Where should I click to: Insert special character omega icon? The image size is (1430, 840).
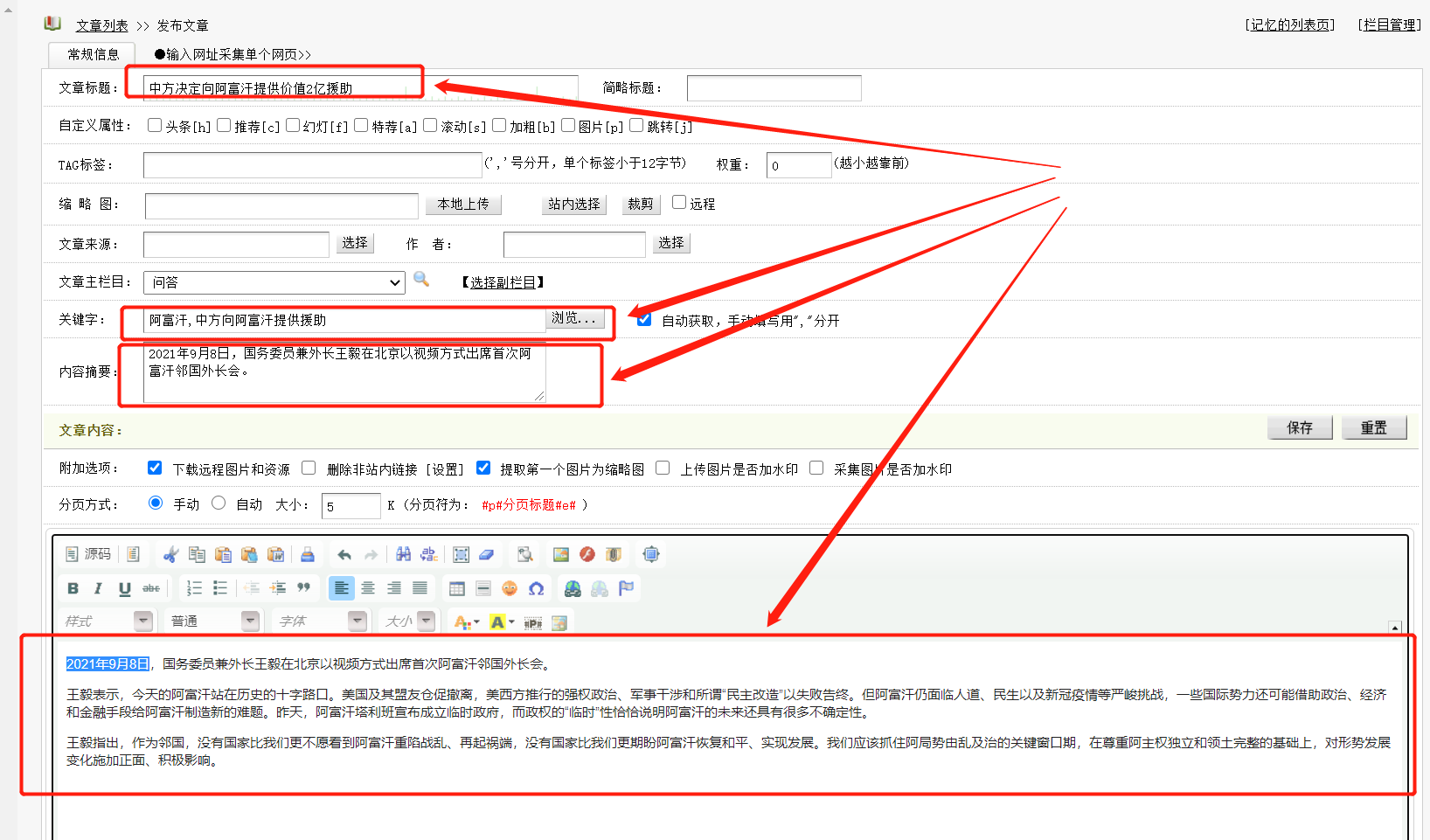(x=536, y=588)
